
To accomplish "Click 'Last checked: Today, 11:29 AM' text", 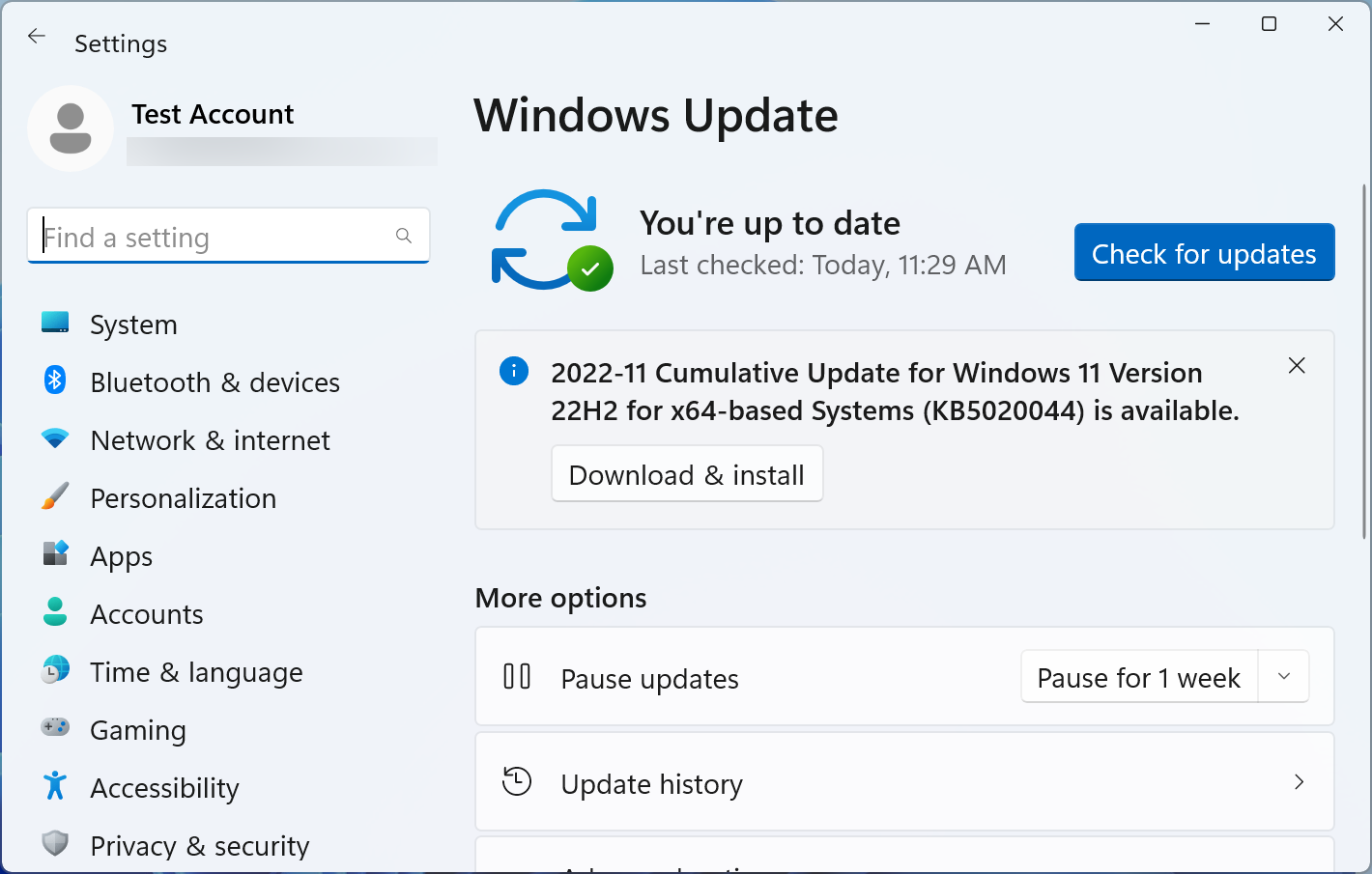I will [x=823, y=266].
